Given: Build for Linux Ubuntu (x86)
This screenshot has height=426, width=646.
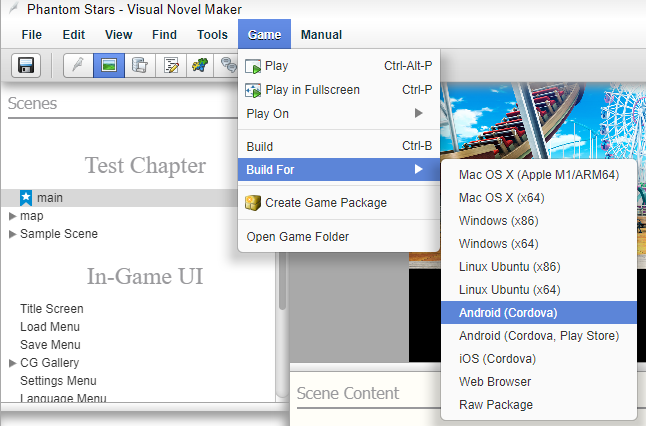Looking at the screenshot, I should pyautogui.click(x=539, y=267).
